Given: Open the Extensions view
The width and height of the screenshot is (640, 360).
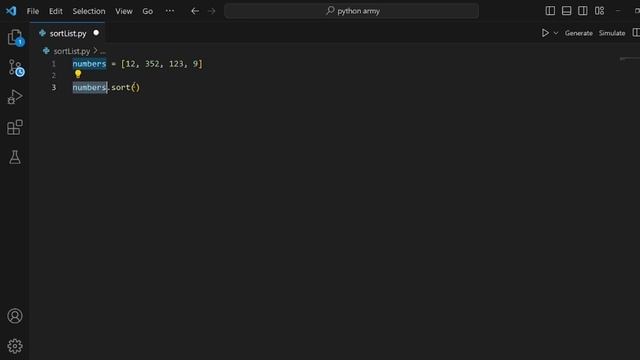Looking at the screenshot, I should click(x=15, y=127).
